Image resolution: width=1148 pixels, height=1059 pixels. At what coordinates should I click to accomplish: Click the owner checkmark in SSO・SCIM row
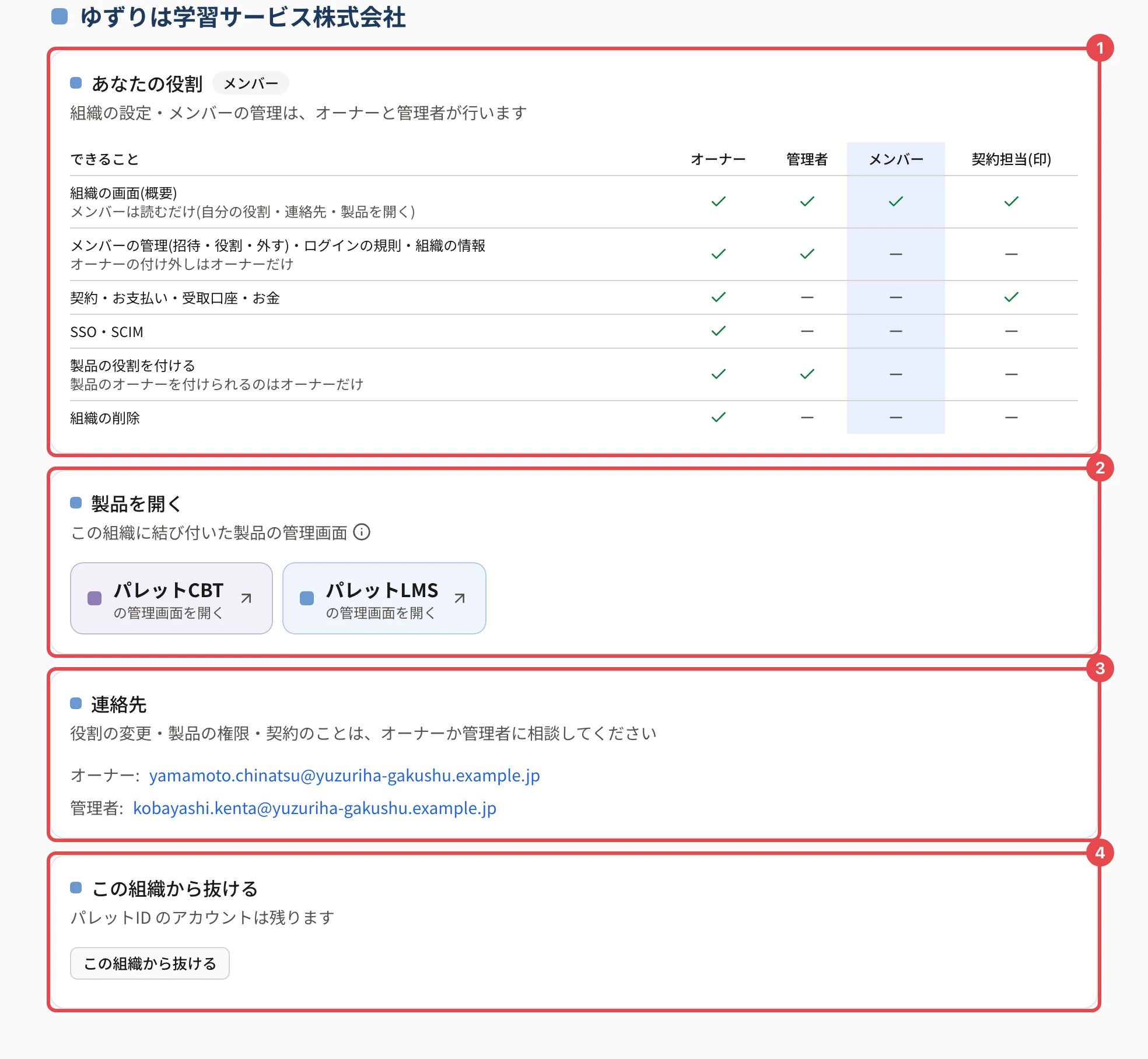click(x=719, y=331)
